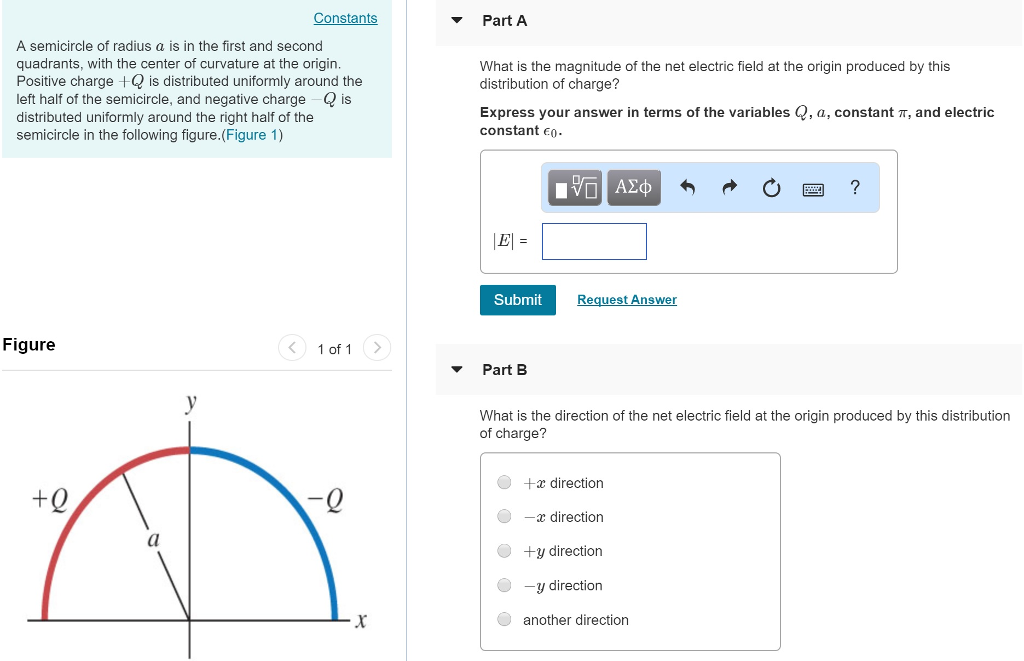Collapse the Part B section
Image resolution: width=1024 pixels, height=661 pixels.
click(456, 369)
